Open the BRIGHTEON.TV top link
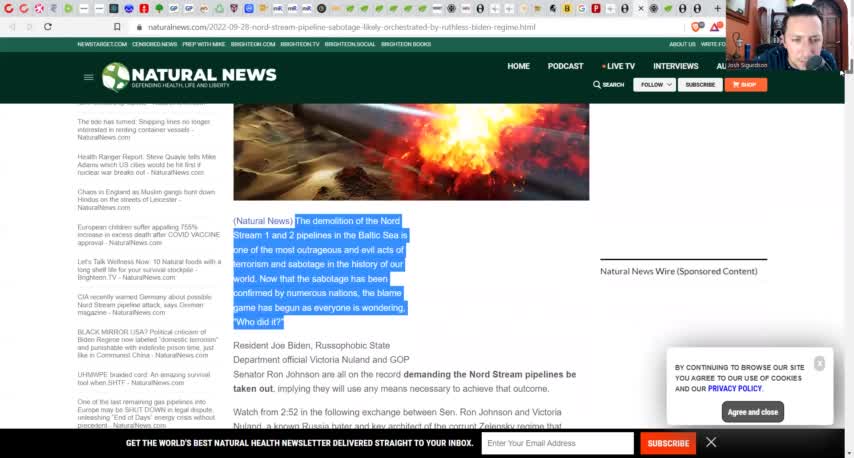 300,44
